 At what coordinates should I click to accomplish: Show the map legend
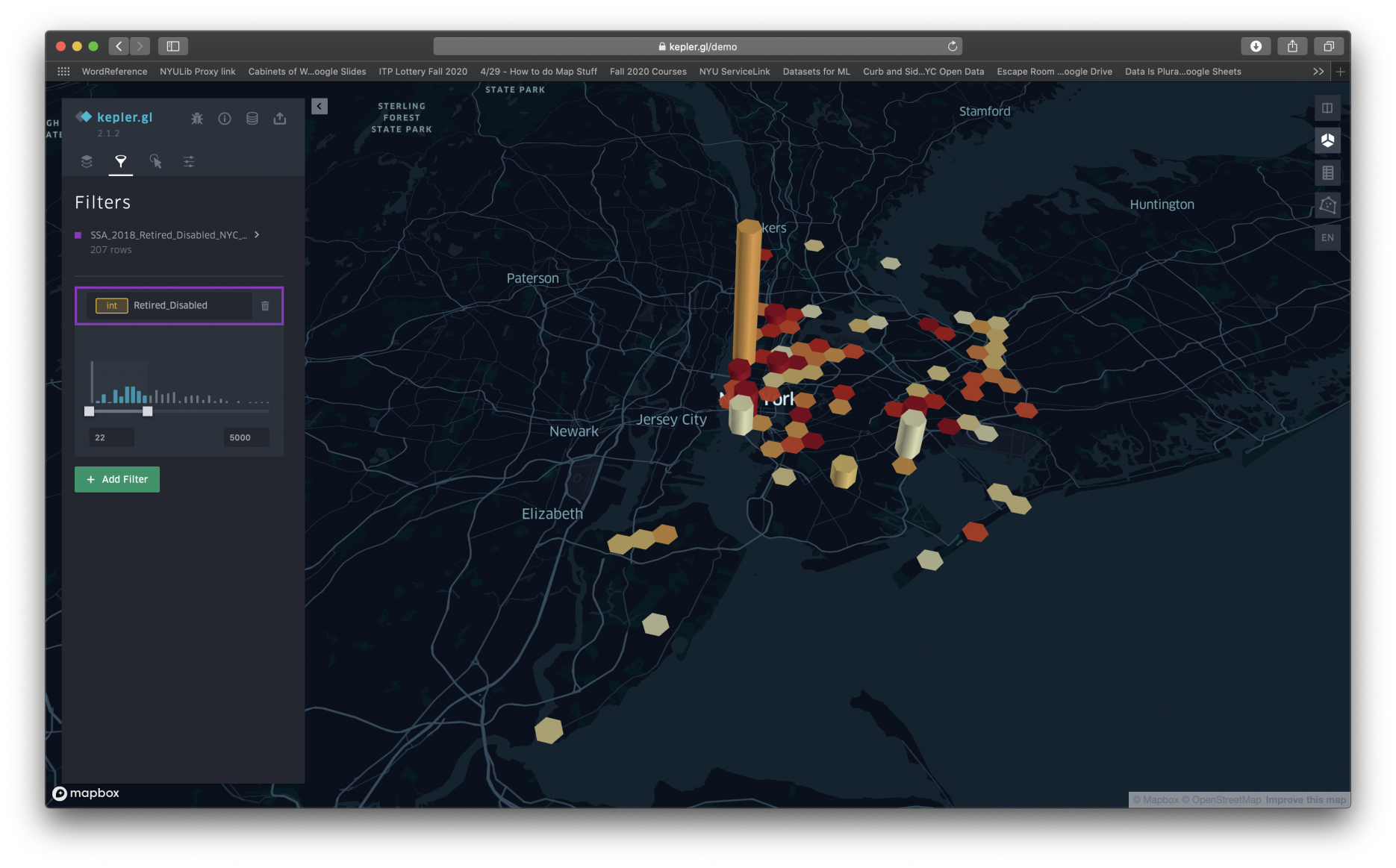click(x=1327, y=173)
